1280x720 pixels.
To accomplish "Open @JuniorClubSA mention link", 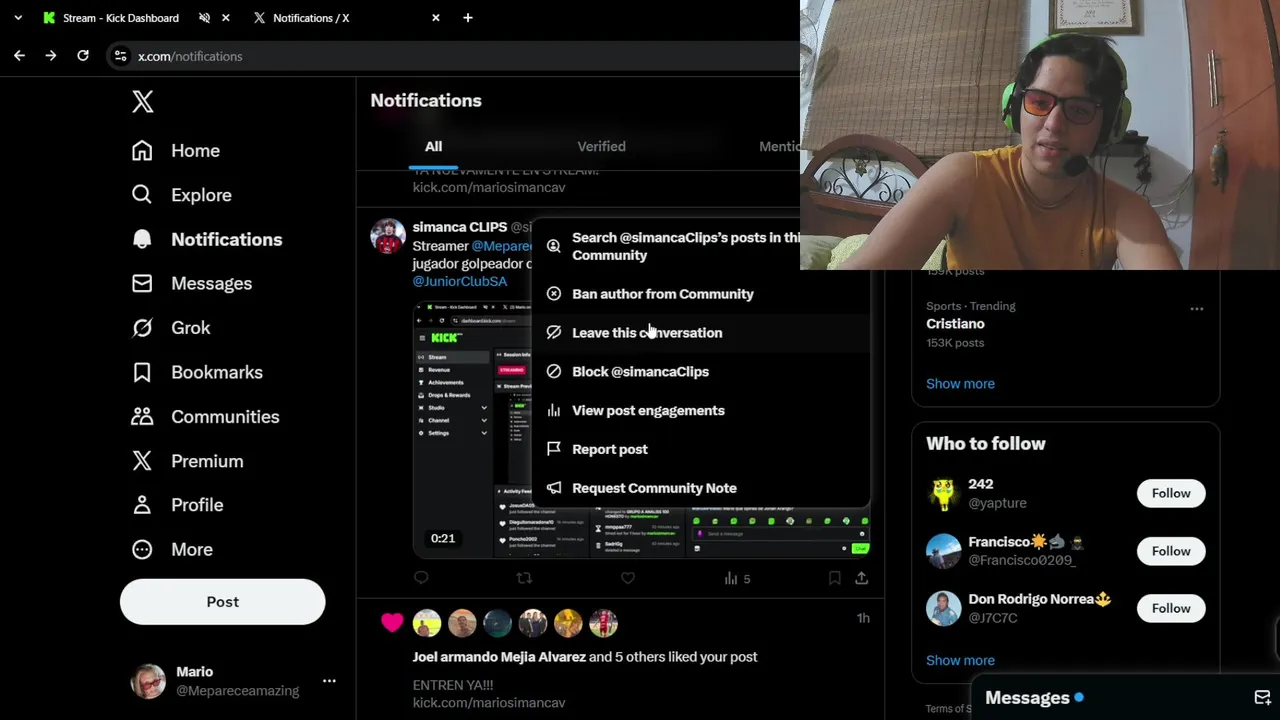I will tap(459, 282).
